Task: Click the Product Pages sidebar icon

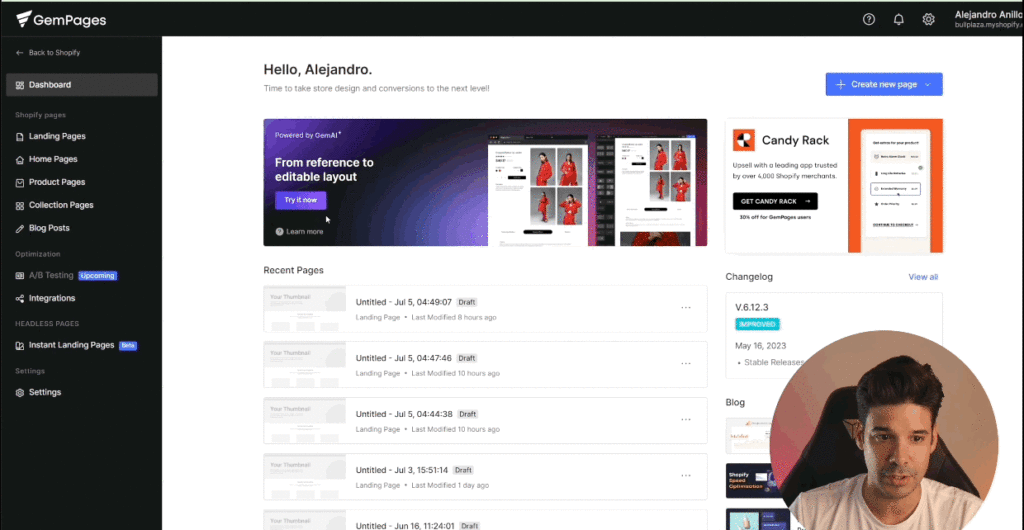Action: (x=20, y=182)
